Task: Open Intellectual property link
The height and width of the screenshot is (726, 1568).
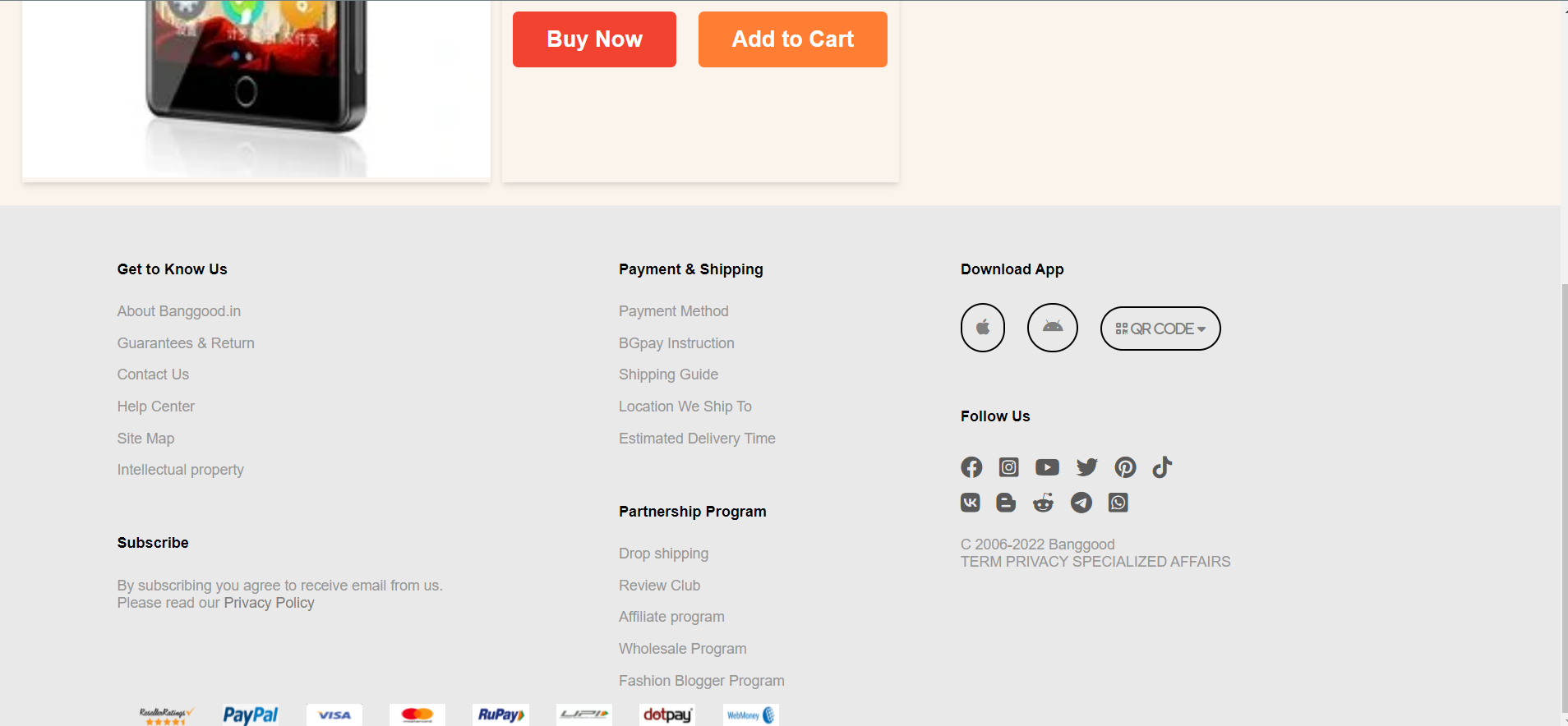Action: pyautogui.click(x=181, y=470)
